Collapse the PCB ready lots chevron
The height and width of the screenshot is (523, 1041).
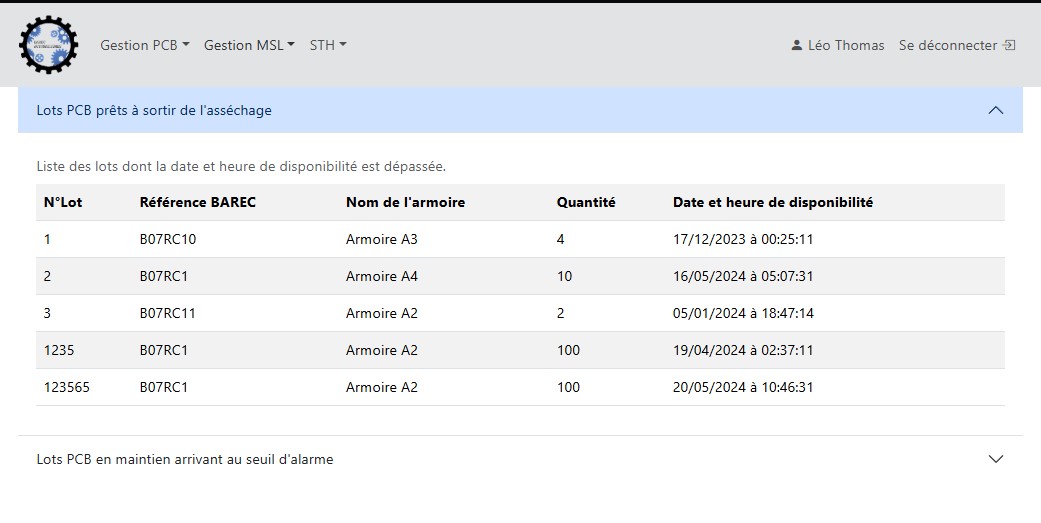coord(995,110)
